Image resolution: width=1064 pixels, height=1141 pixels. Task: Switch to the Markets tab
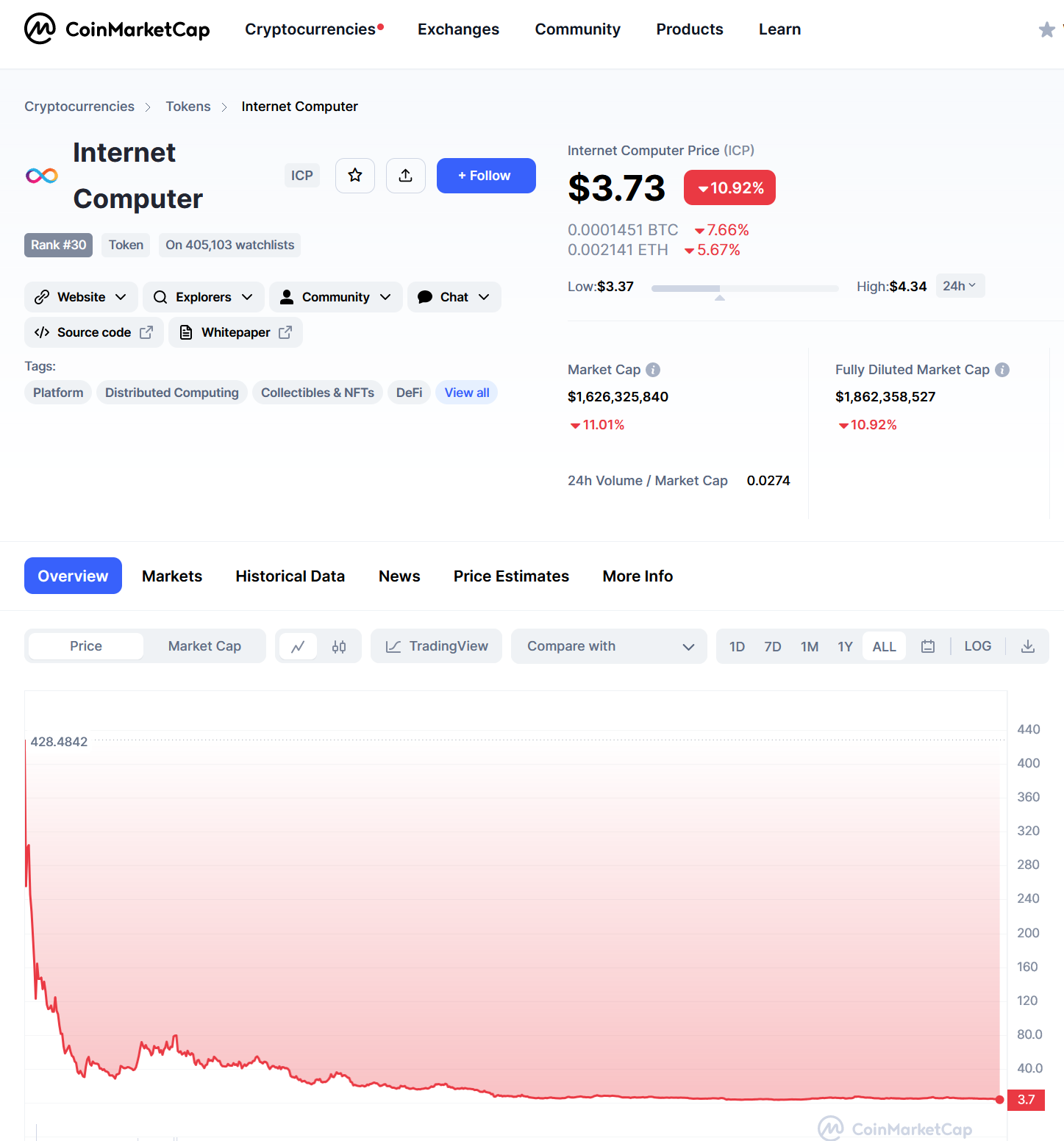(x=172, y=576)
